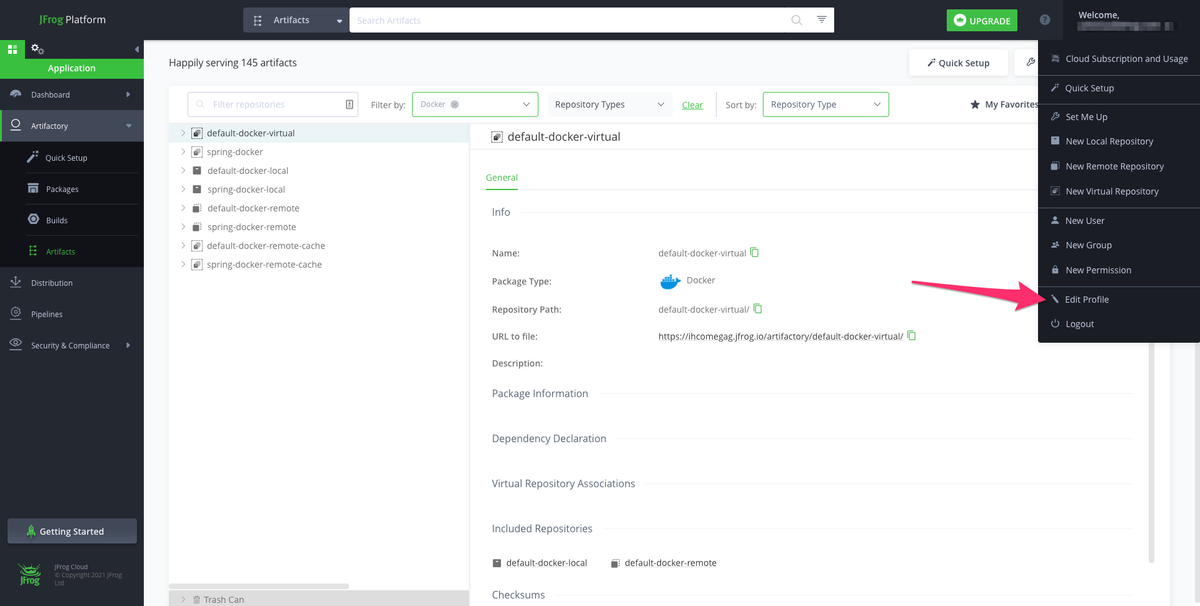Expand Security & Compliance submenu arrow
Image resolution: width=1200 pixels, height=606 pixels.
pos(128,346)
